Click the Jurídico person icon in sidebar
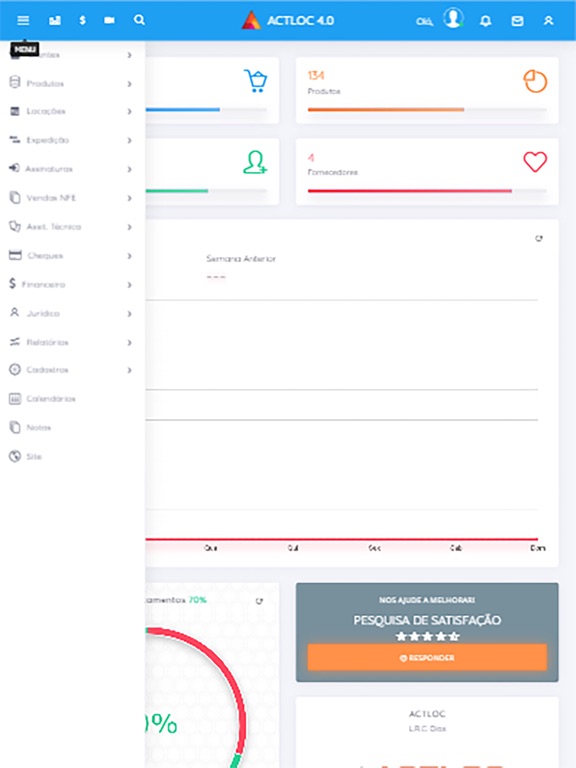The image size is (576, 768). coord(15,312)
